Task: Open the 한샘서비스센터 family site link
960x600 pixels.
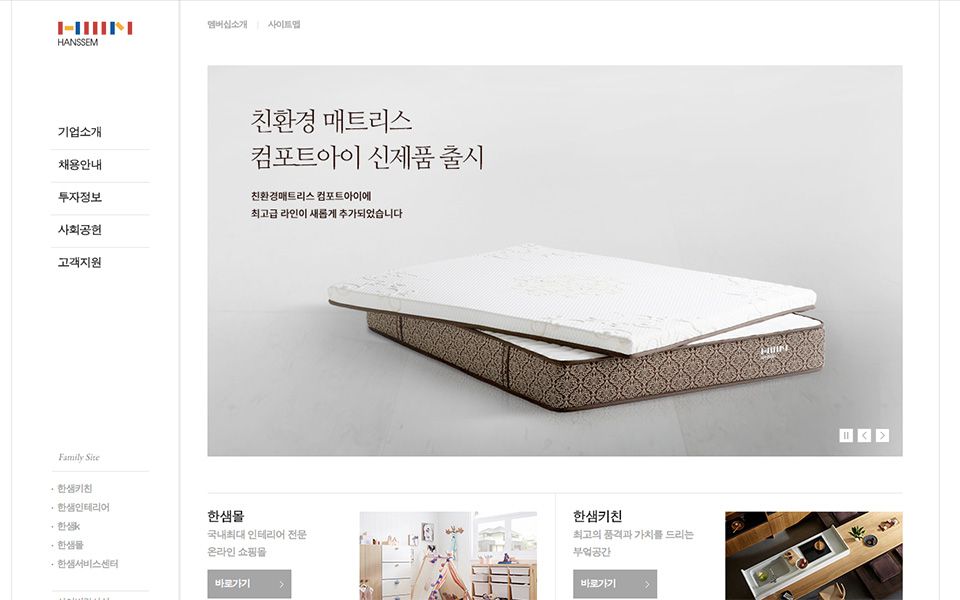Action: pos(87,564)
